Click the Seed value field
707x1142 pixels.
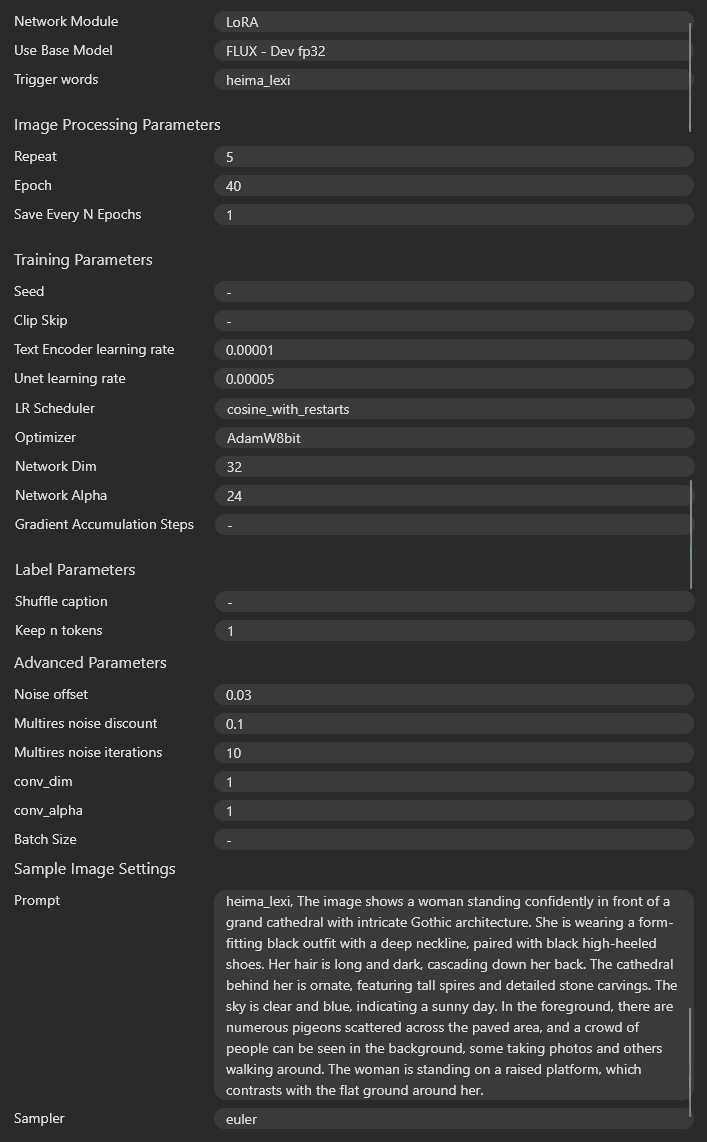tap(454, 292)
